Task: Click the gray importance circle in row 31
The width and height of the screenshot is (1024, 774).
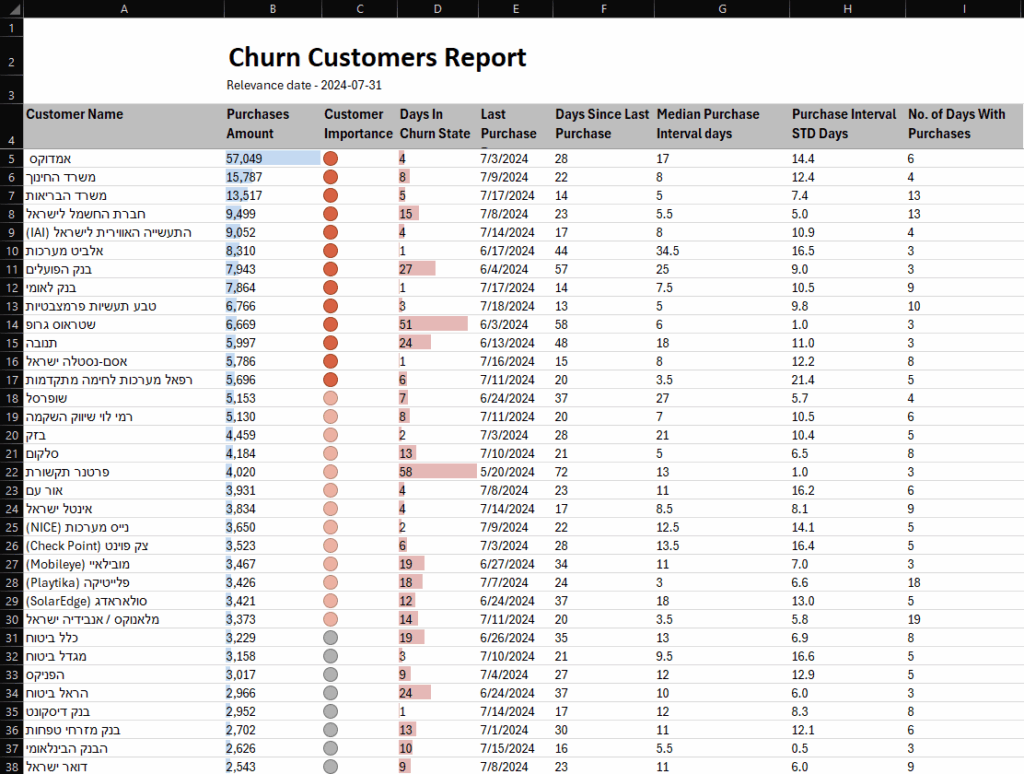Action: (331, 638)
